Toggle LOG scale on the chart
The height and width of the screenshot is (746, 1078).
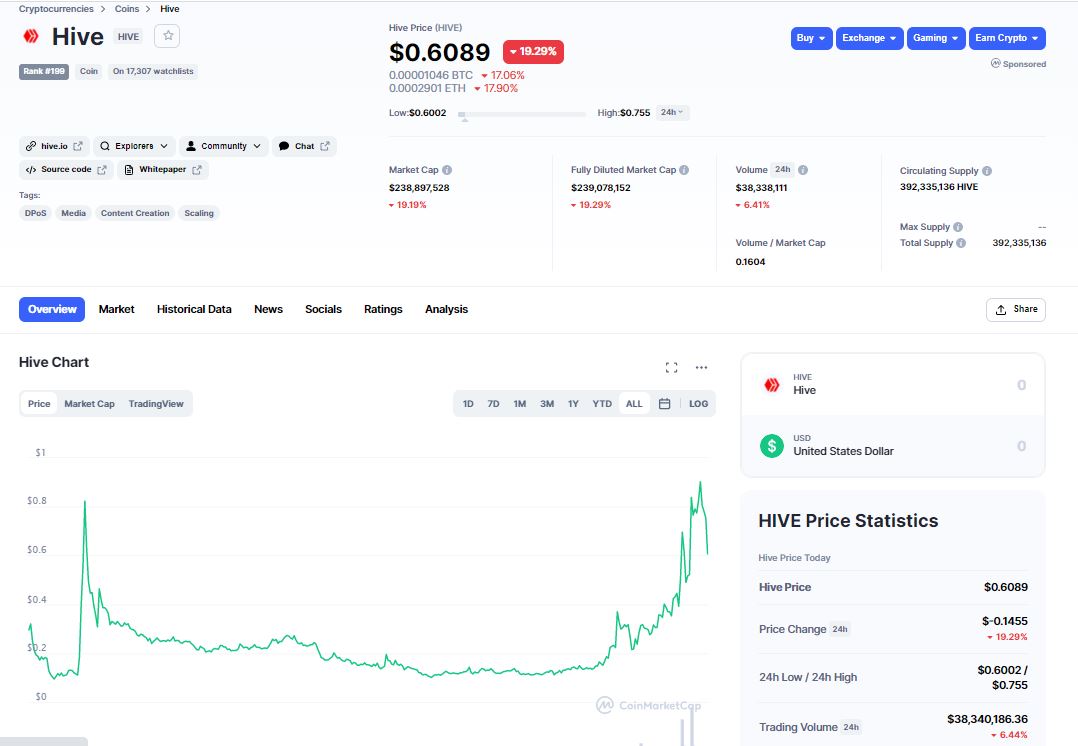pyautogui.click(x=698, y=404)
